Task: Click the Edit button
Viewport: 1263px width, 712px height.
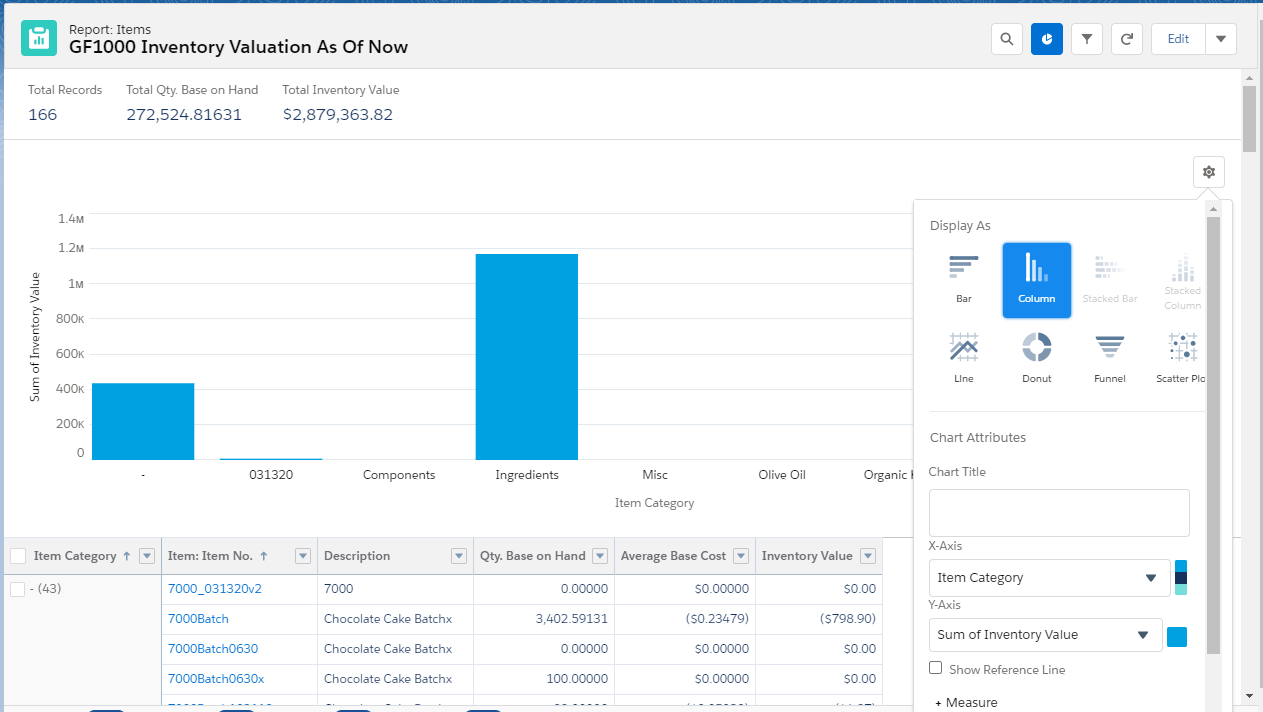Action: (x=1178, y=39)
